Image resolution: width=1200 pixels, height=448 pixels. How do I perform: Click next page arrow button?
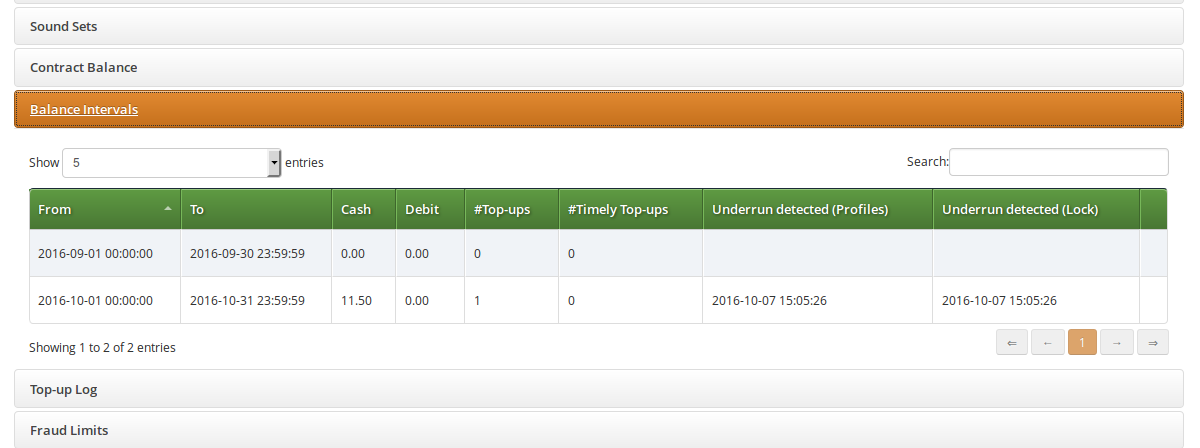1117,343
